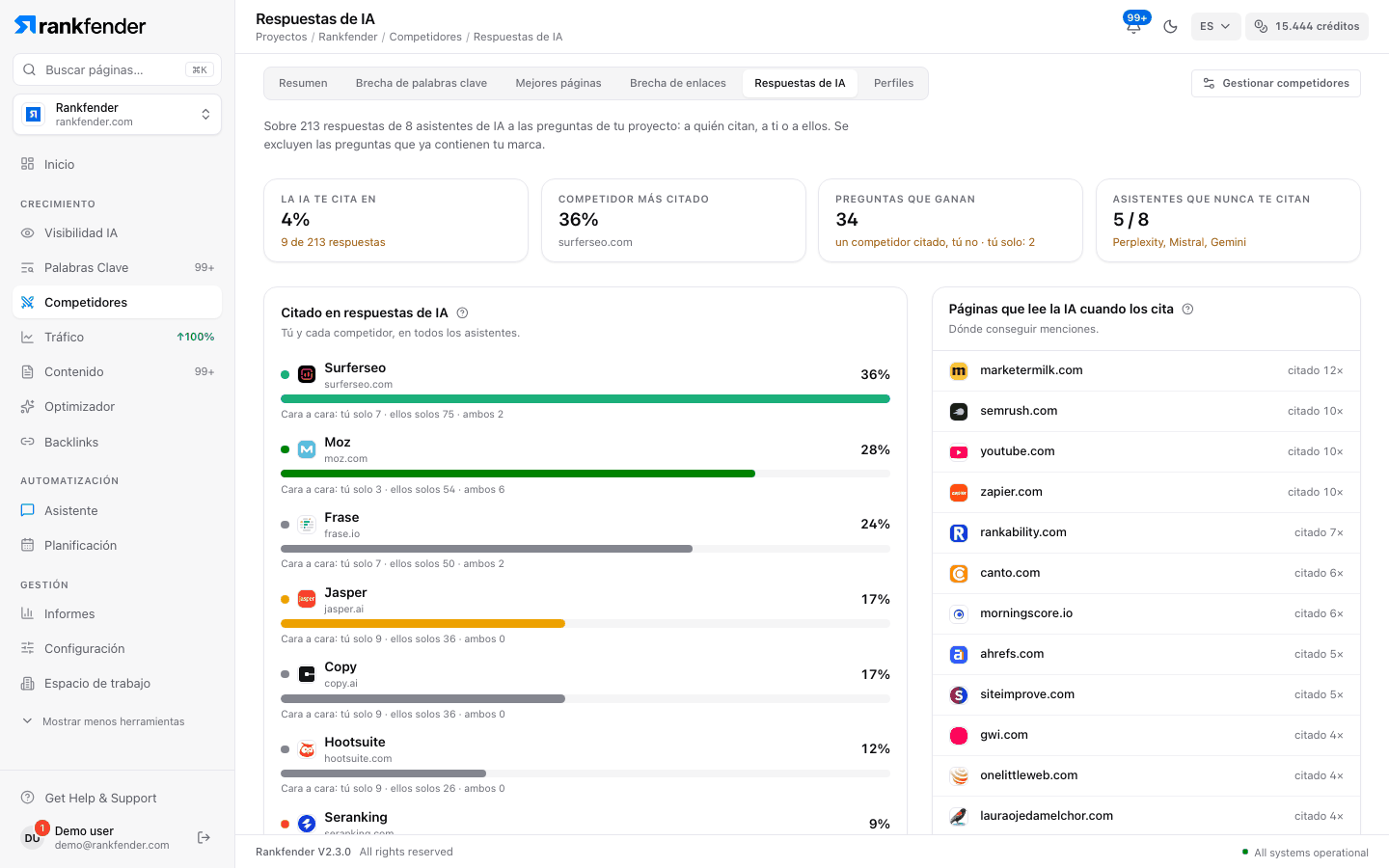Select the rankability.com row
Screen dimensions: 1389x868
1146,532
